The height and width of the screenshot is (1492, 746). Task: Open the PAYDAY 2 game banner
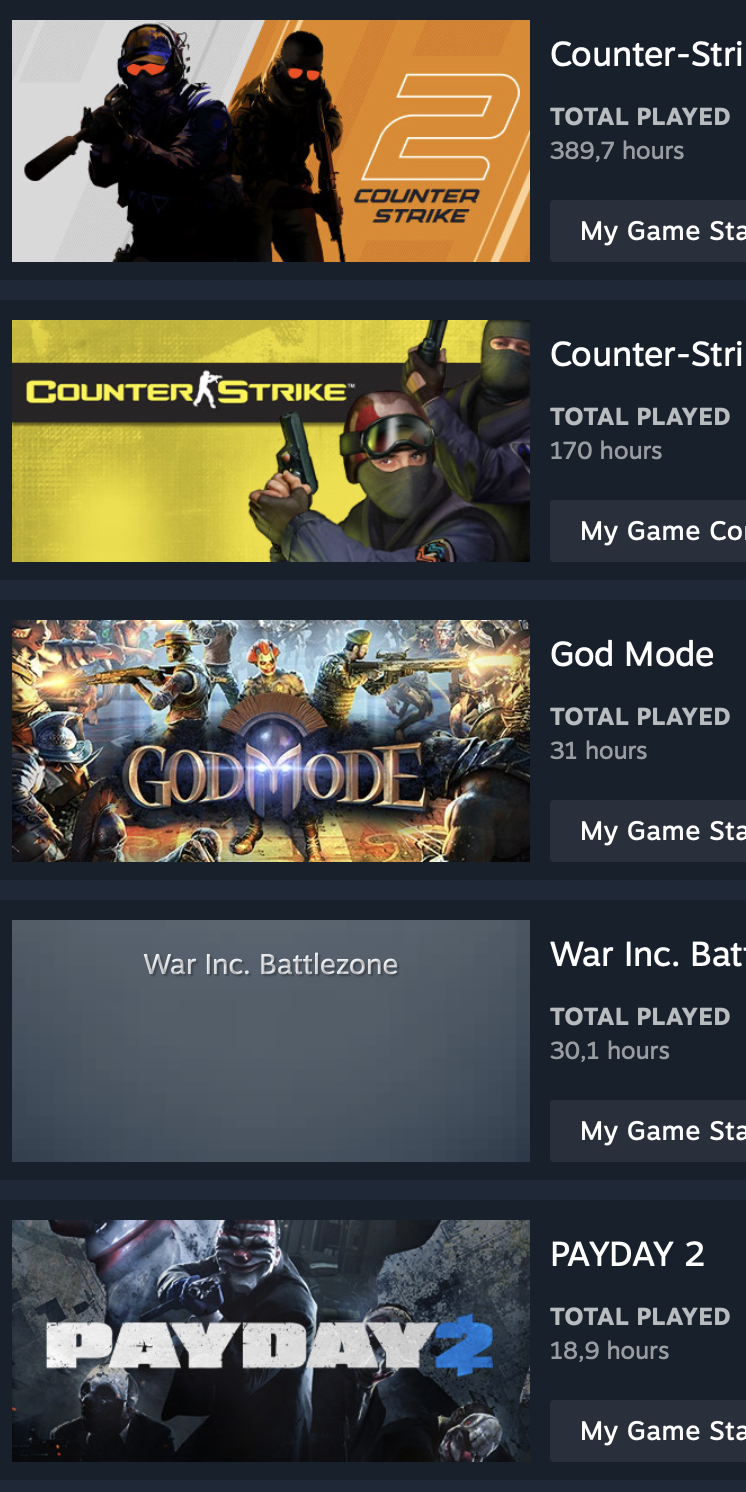pyautogui.click(x=271, y=1341)
